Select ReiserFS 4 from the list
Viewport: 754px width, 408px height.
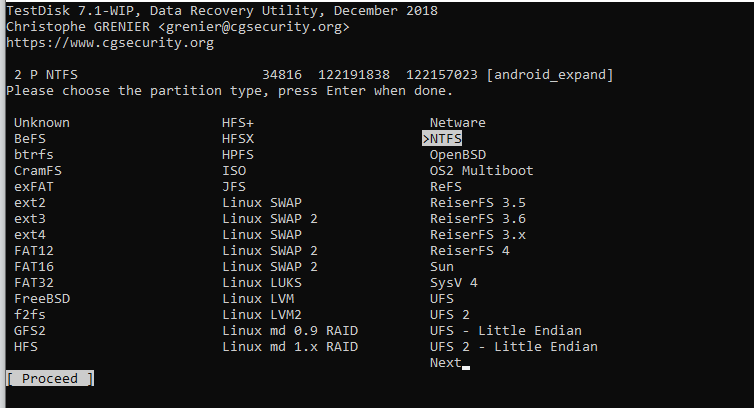coord(470,251)
